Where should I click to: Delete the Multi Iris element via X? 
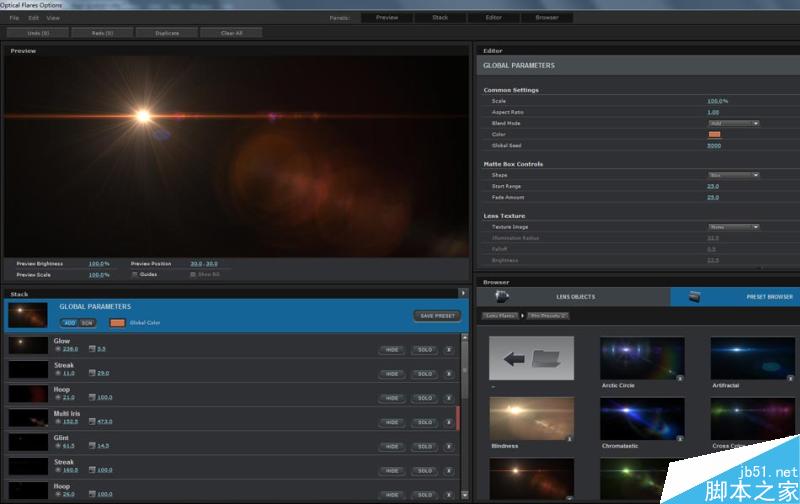tap(449, 422)
